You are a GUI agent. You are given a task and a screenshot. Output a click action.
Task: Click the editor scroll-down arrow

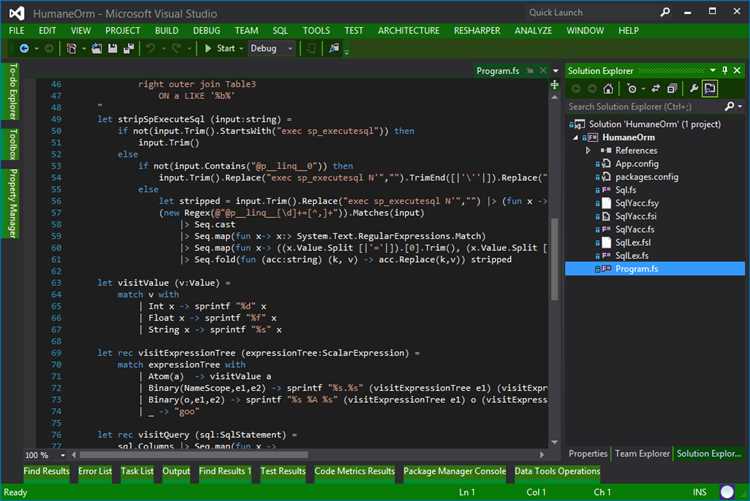555,442
